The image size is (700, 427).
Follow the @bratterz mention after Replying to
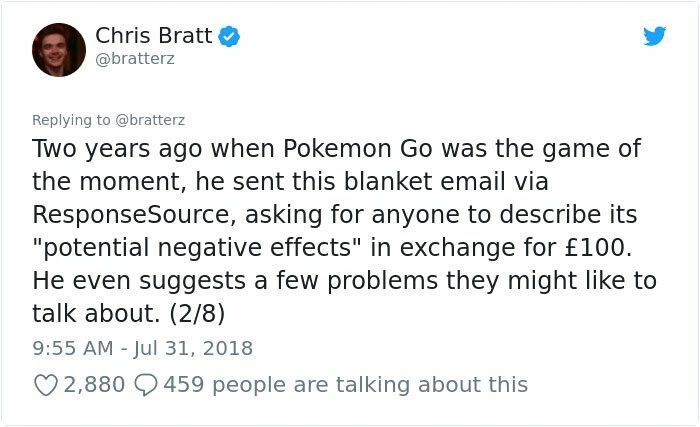pos(150,120)
